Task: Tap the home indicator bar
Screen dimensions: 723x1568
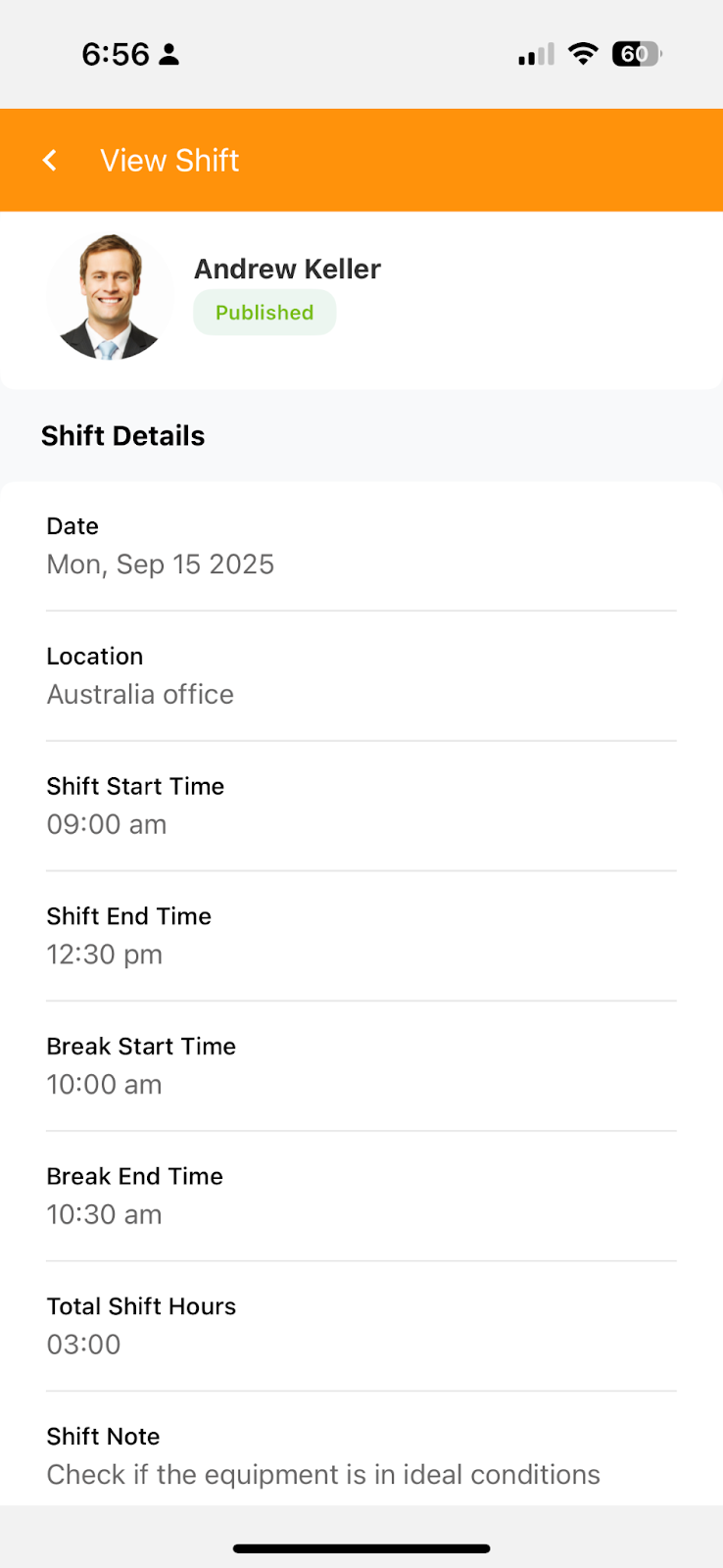Action: pos(361,1548)
